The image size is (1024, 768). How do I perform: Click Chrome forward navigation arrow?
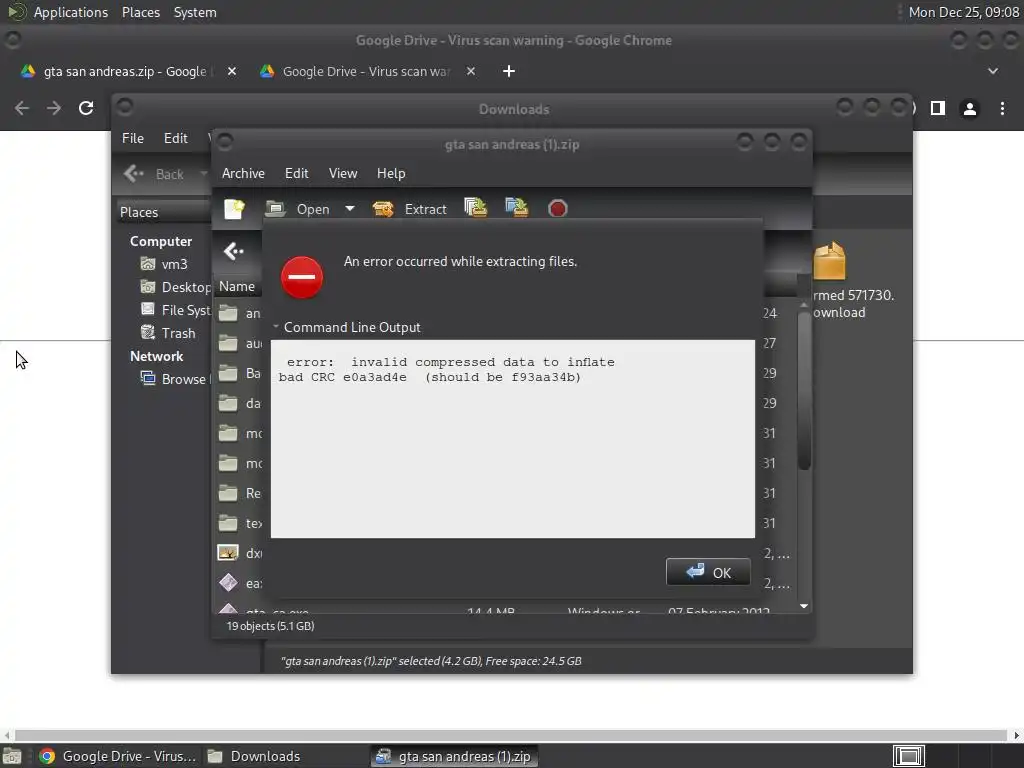54,108
